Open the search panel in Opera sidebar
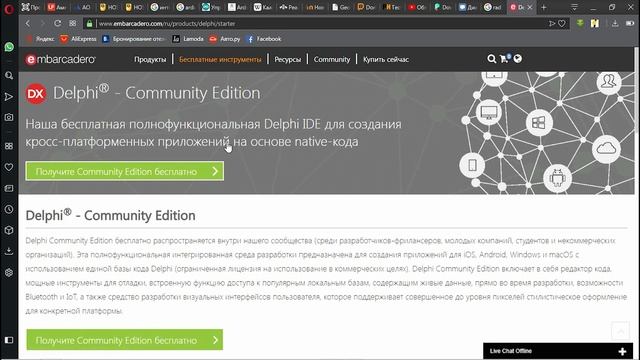The image size is (640, 360). pos(9,76)
